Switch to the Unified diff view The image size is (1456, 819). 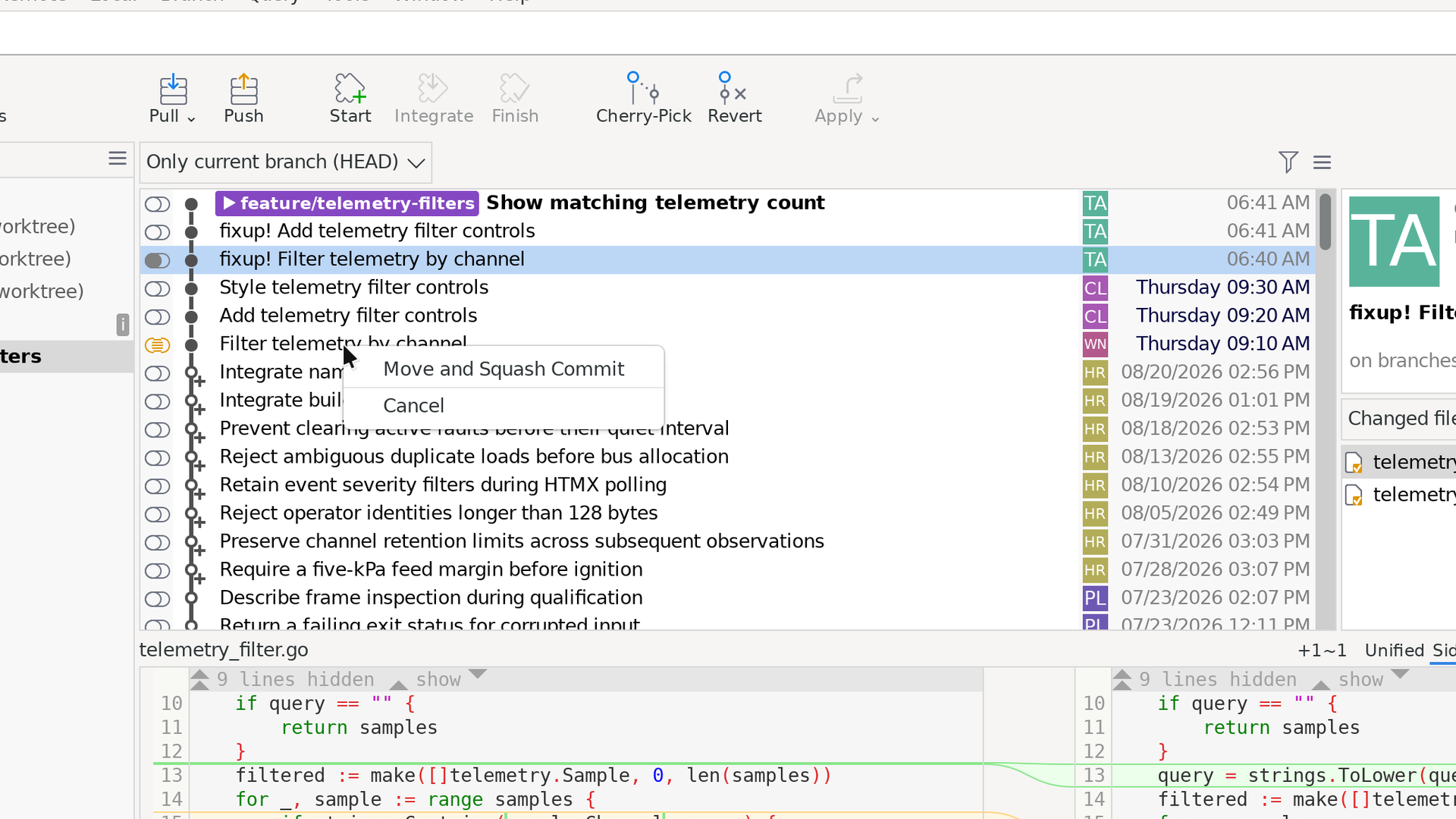pyautogui.click(x=1394, y=651)
